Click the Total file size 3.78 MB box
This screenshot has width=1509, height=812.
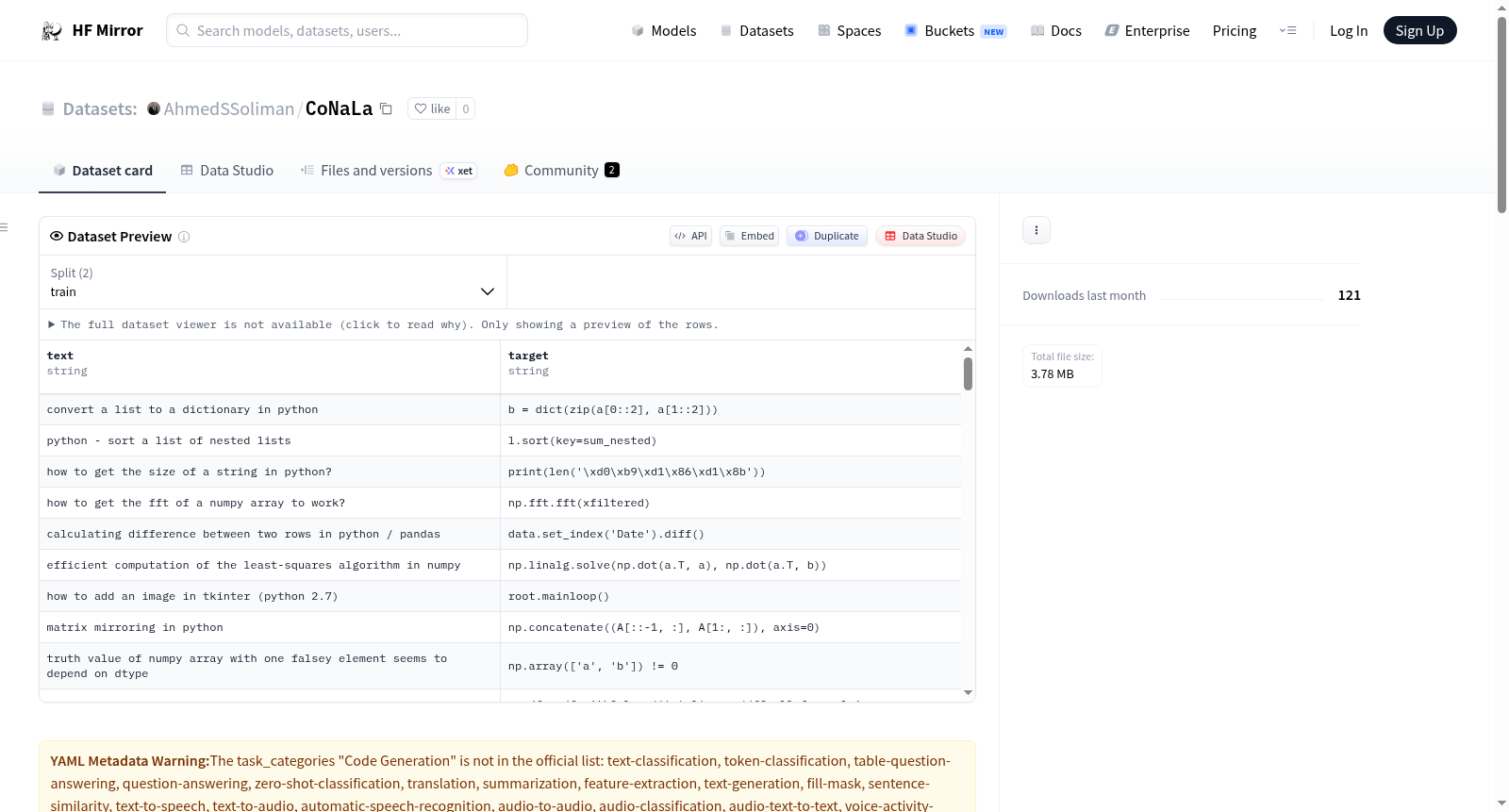point(1062,366)
